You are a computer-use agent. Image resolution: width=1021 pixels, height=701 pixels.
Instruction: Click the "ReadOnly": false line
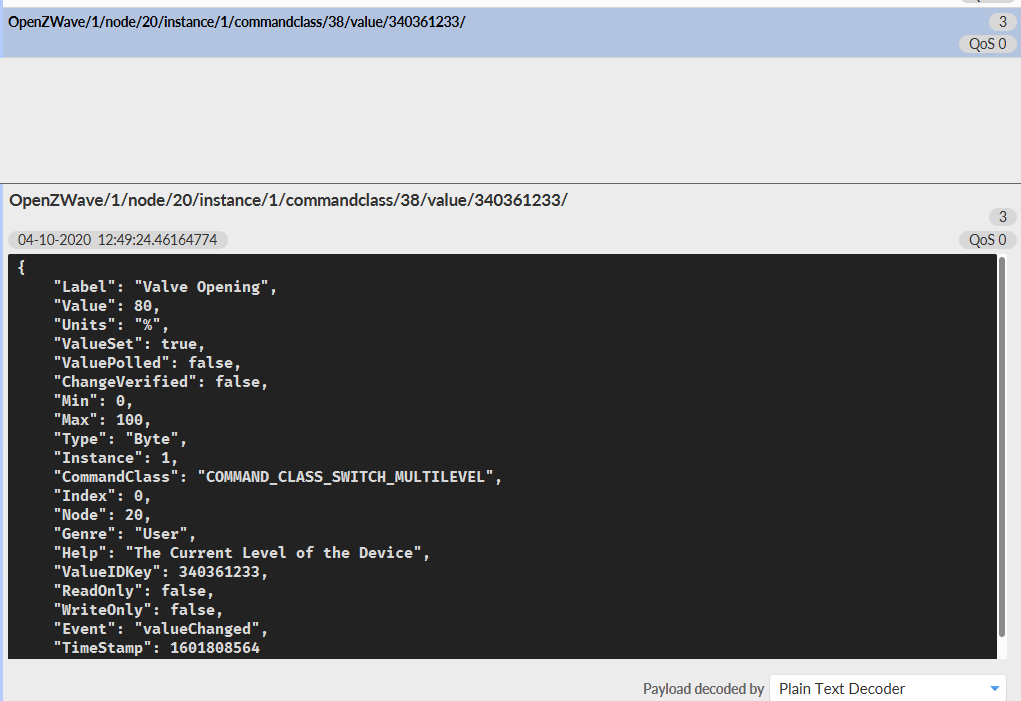[x=133, y=591]
